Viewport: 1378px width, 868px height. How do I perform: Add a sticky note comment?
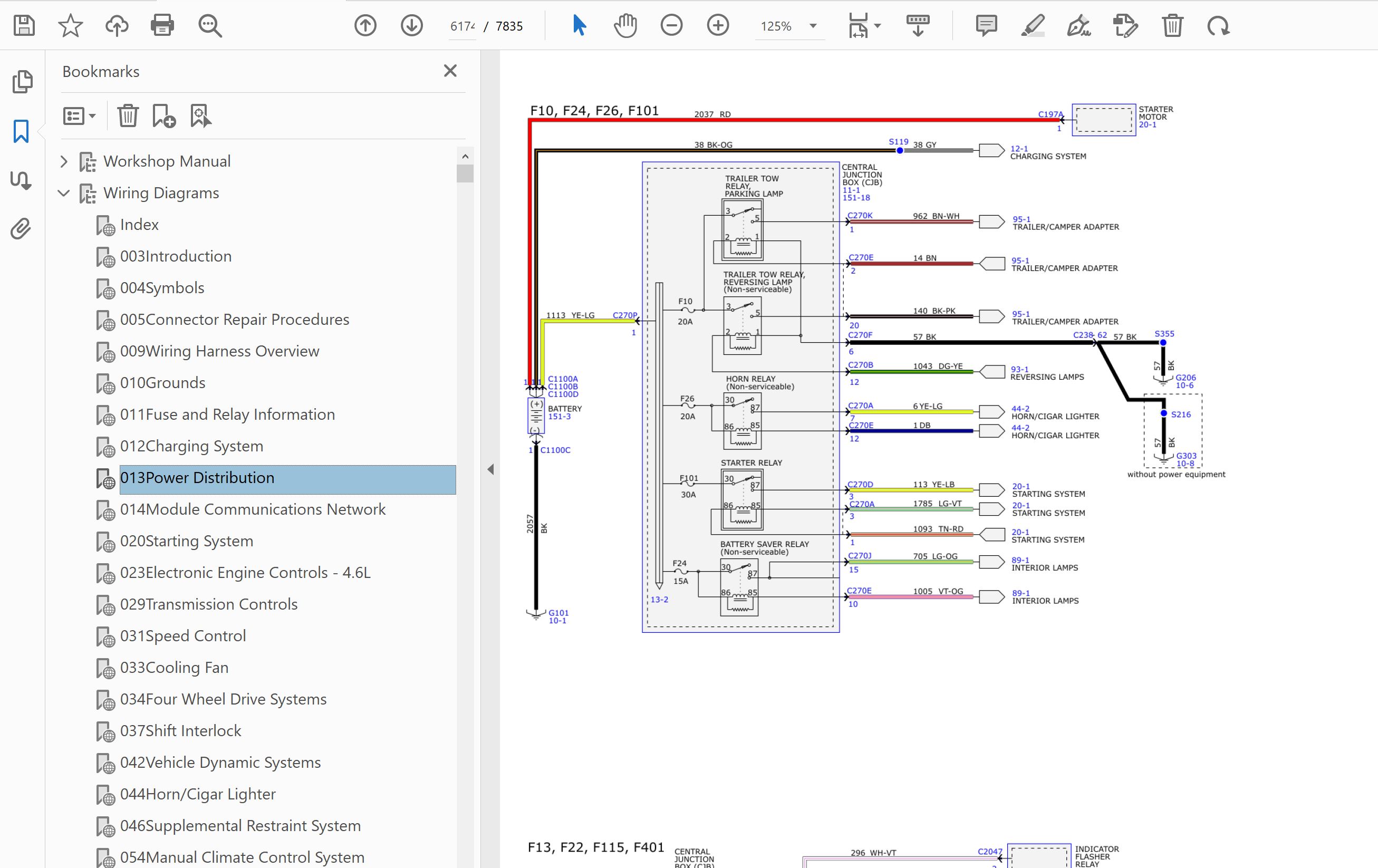[986, 26]
